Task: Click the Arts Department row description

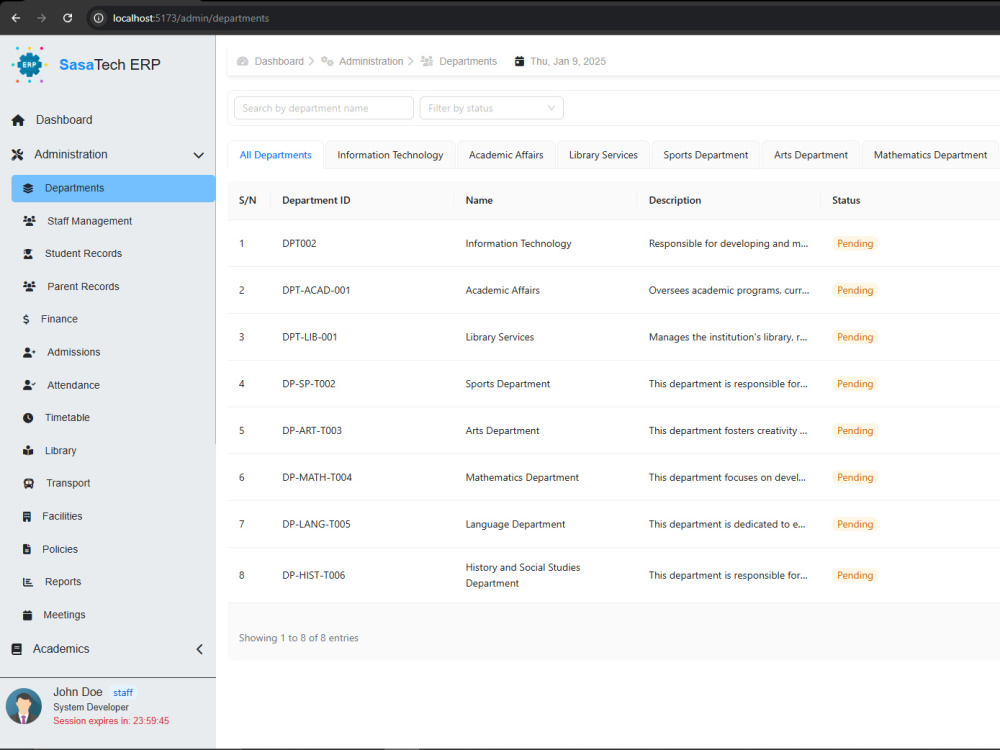Action: (x=728, y=430)
